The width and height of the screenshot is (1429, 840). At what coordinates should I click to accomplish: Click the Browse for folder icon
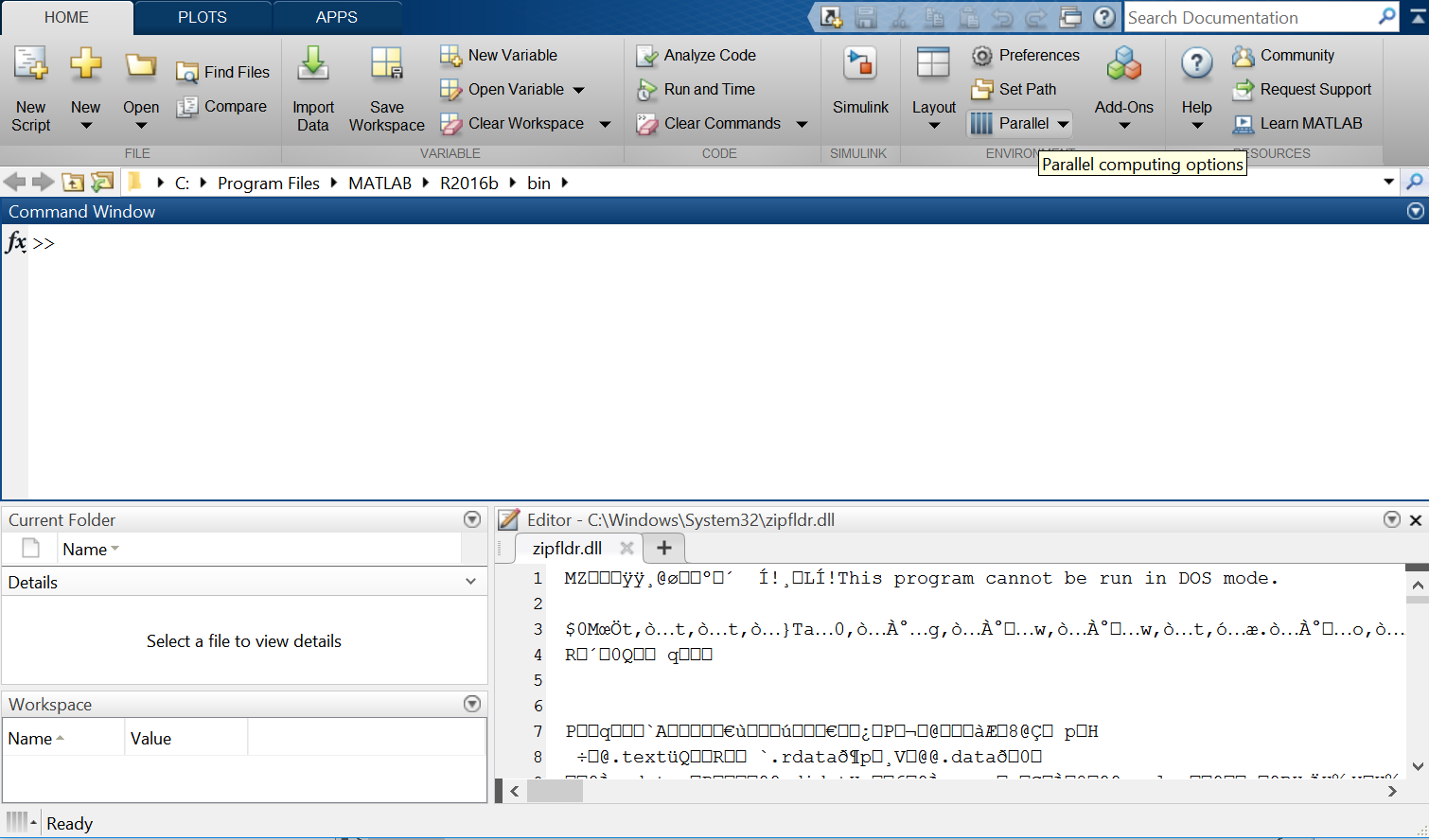[102, 182]
